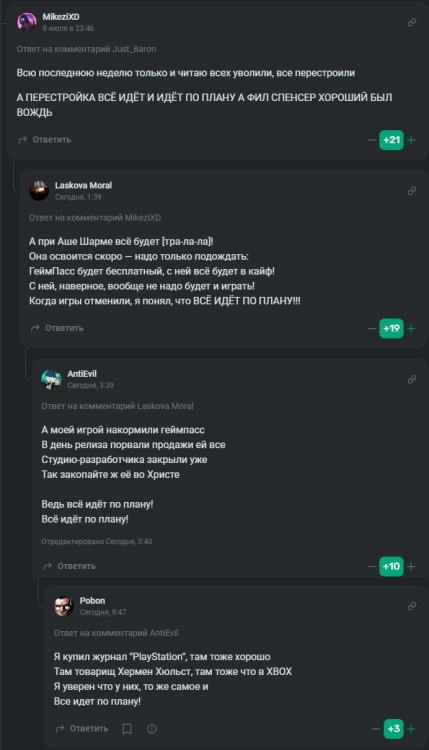The height and width of the screenshot is (750, 429).
Task: Copy link icon on Pobon comment
Action: [x=411, y=606]
